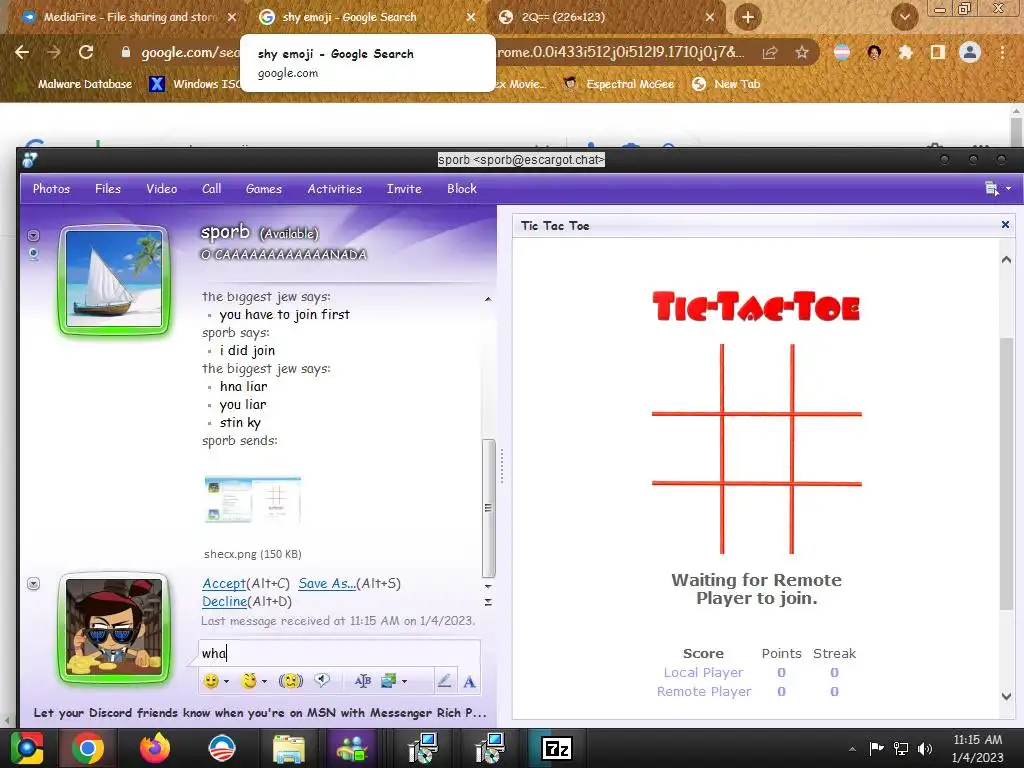The width and height of the screenshot is (1024, 768).
Task: Bookmark the page with Chrome's star icon
Action: pos(802,52)
